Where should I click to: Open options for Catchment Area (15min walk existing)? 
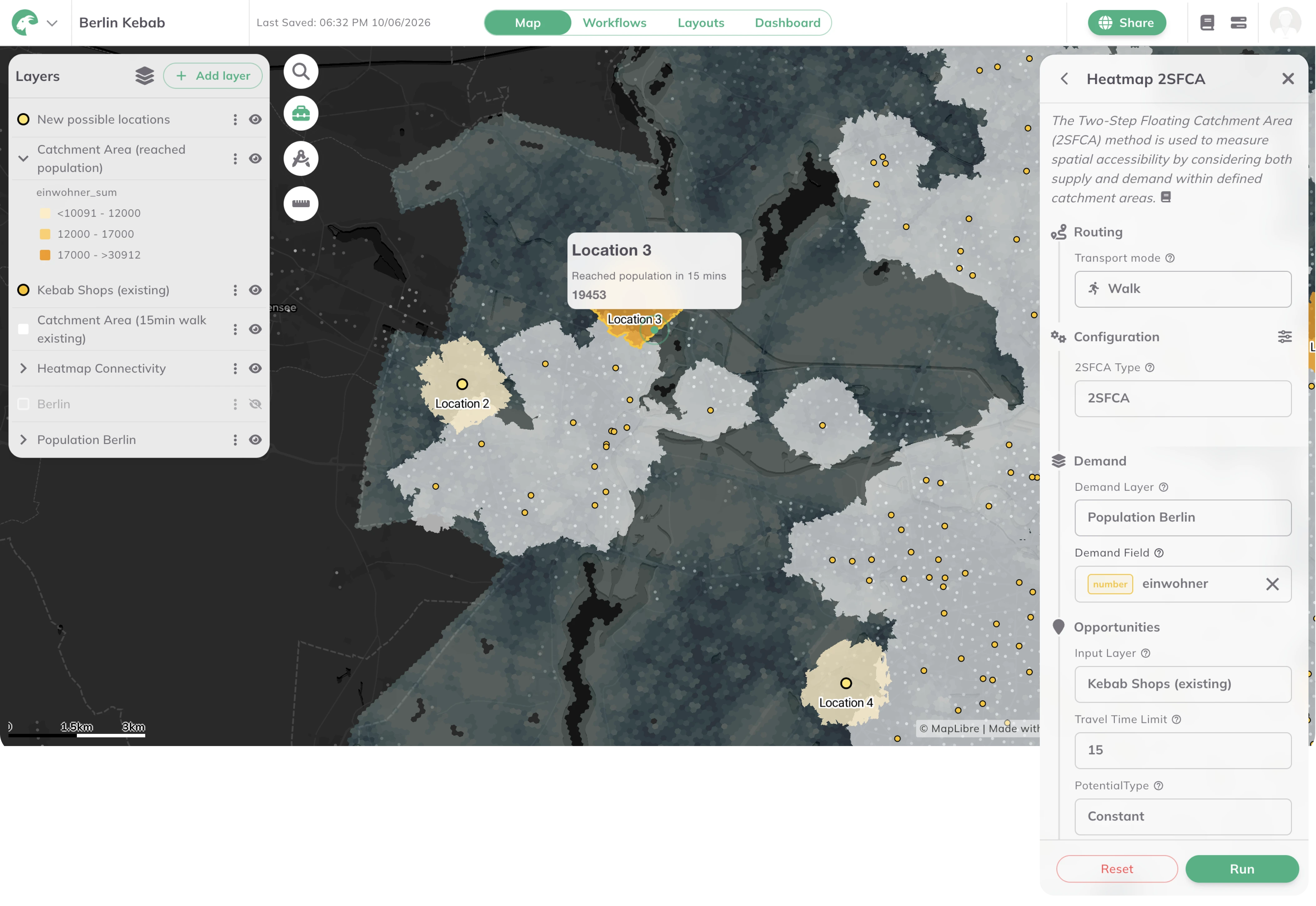pos(235,330)
